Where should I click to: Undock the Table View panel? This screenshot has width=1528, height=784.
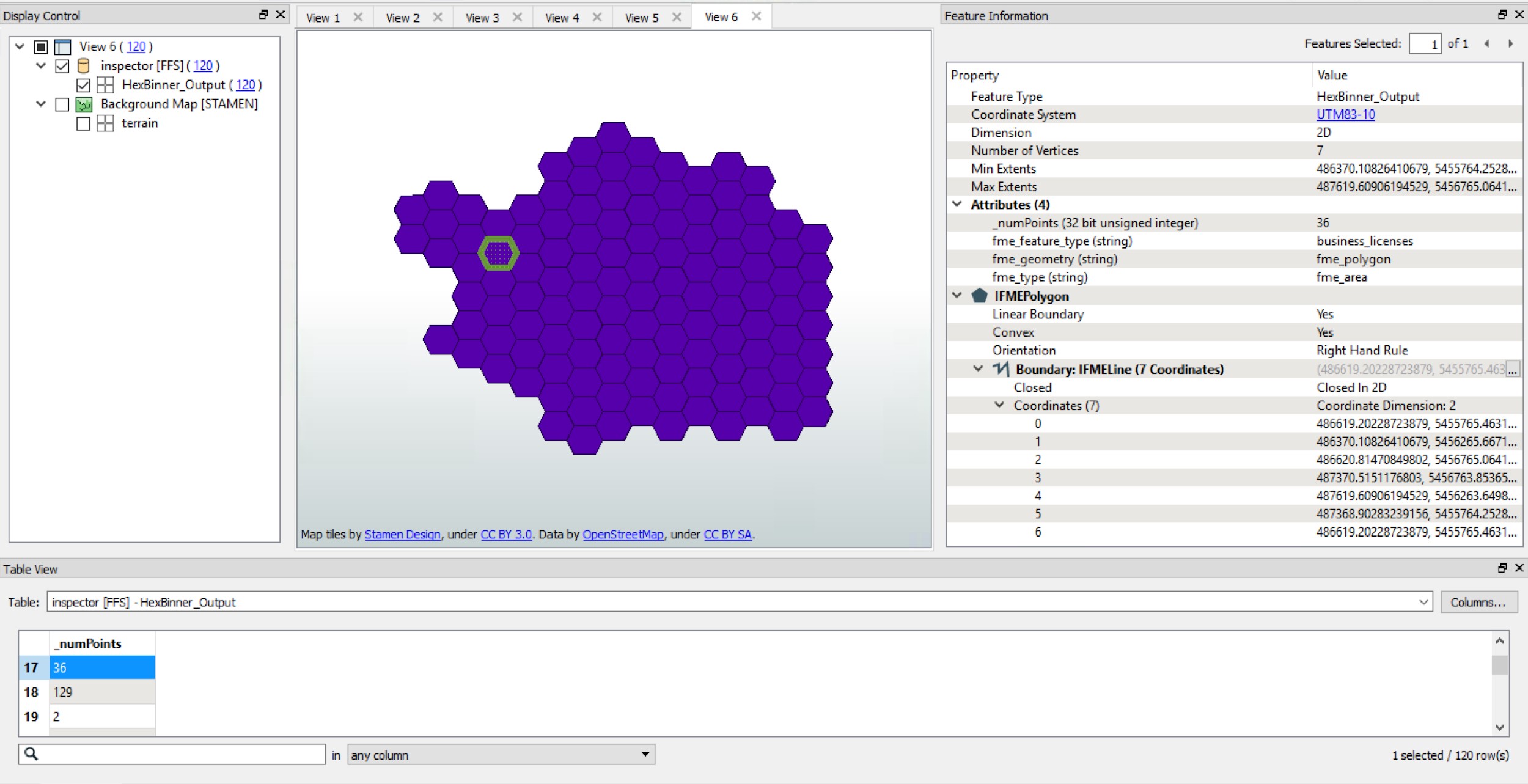1502,568
